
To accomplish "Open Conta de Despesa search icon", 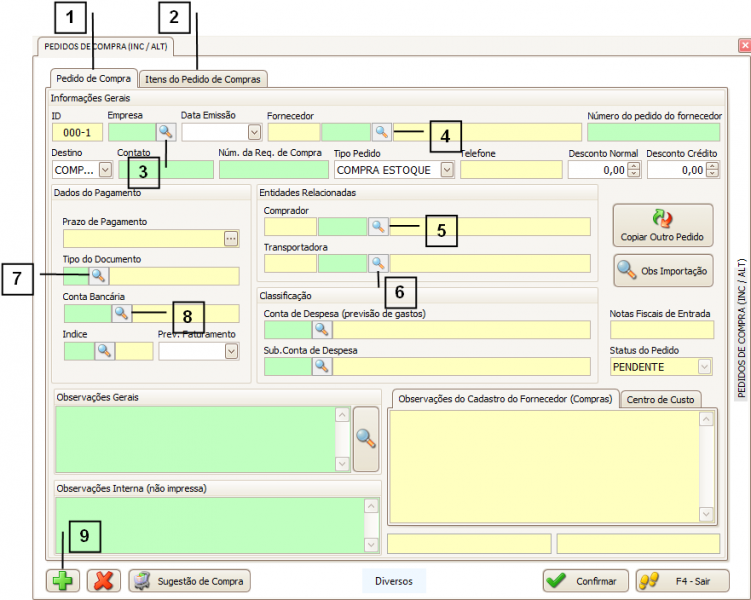I will [321, 329].
